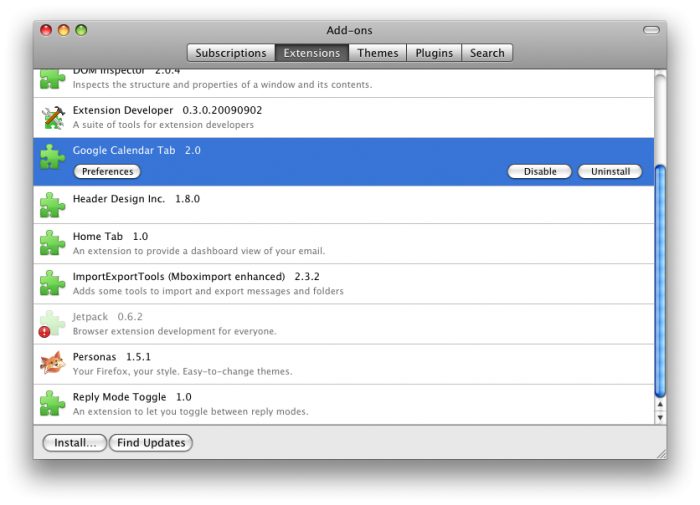Click the scrollbar up arrow
700x505 pixels.
point(660,404)
